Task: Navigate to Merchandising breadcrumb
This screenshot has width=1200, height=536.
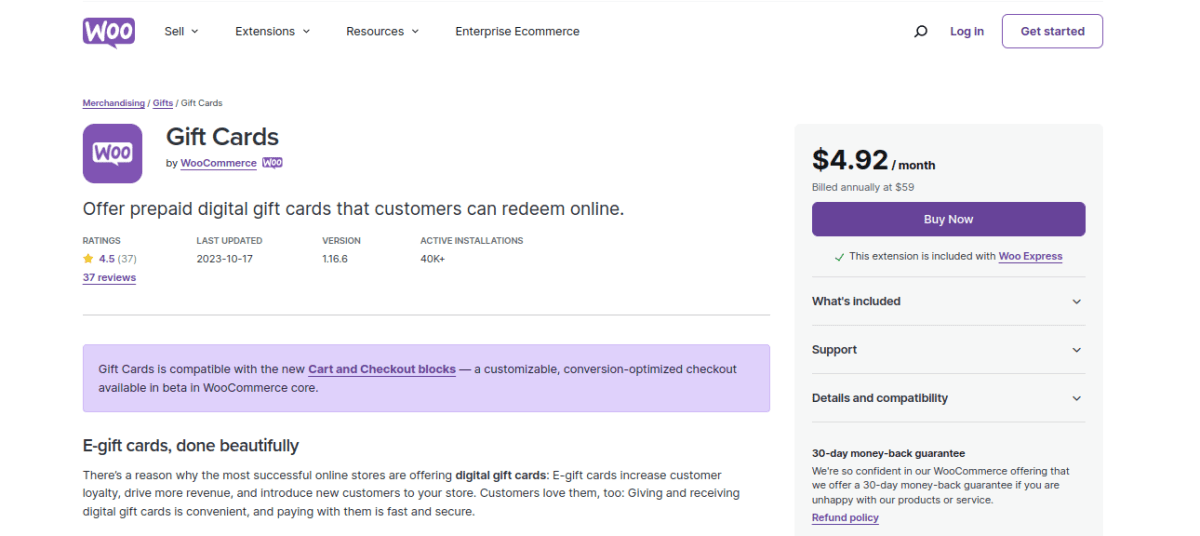Action: pos(113,103)
